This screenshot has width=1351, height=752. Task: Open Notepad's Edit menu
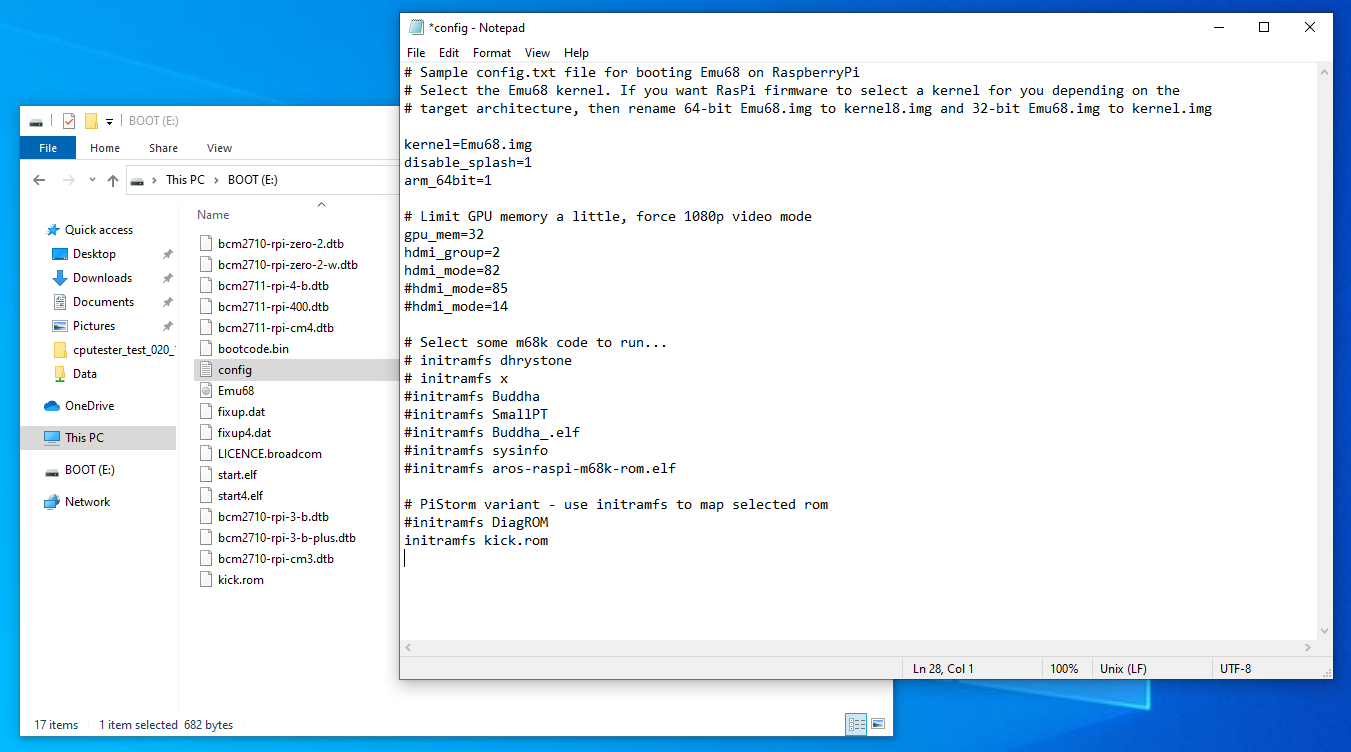(x=449, y=53)
